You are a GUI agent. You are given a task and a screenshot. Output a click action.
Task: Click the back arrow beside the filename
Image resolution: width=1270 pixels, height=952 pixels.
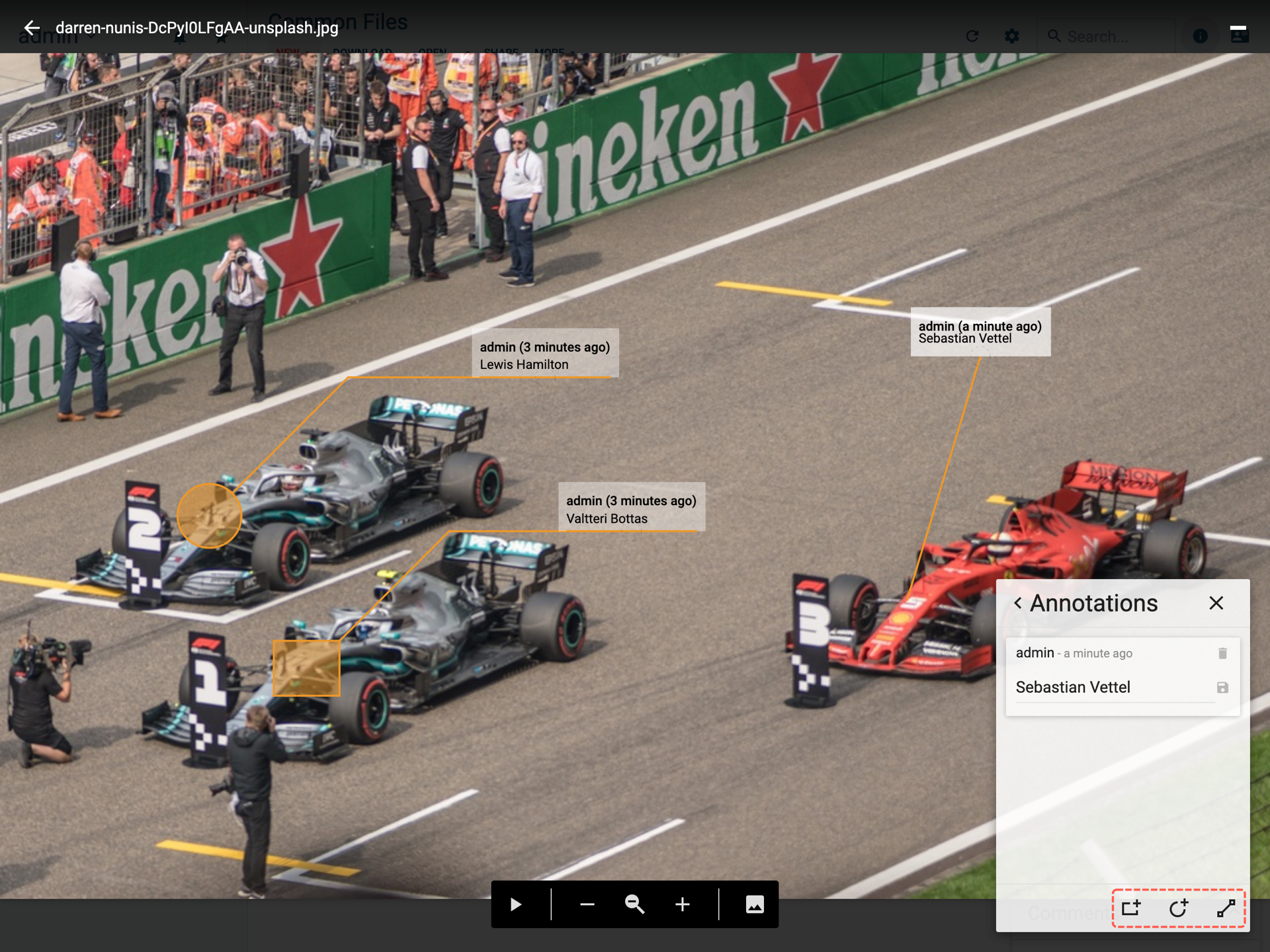31,28
